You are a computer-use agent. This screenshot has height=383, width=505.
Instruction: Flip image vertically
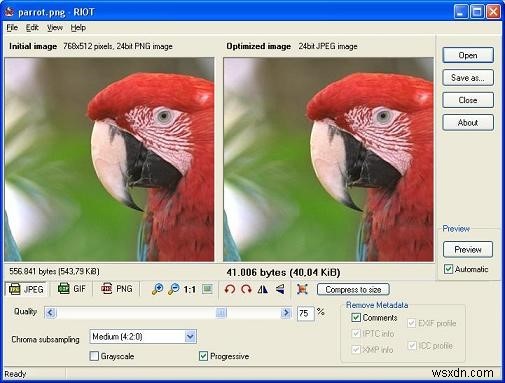[280, 289]
